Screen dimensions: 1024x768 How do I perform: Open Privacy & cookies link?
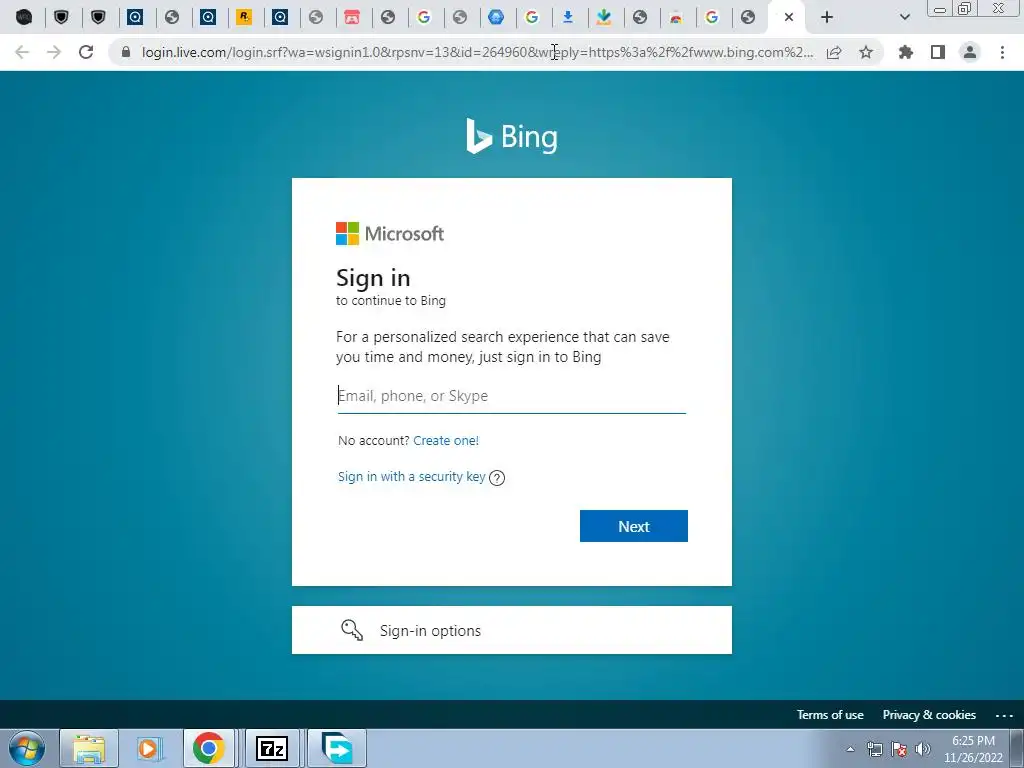tap(929, 714)
